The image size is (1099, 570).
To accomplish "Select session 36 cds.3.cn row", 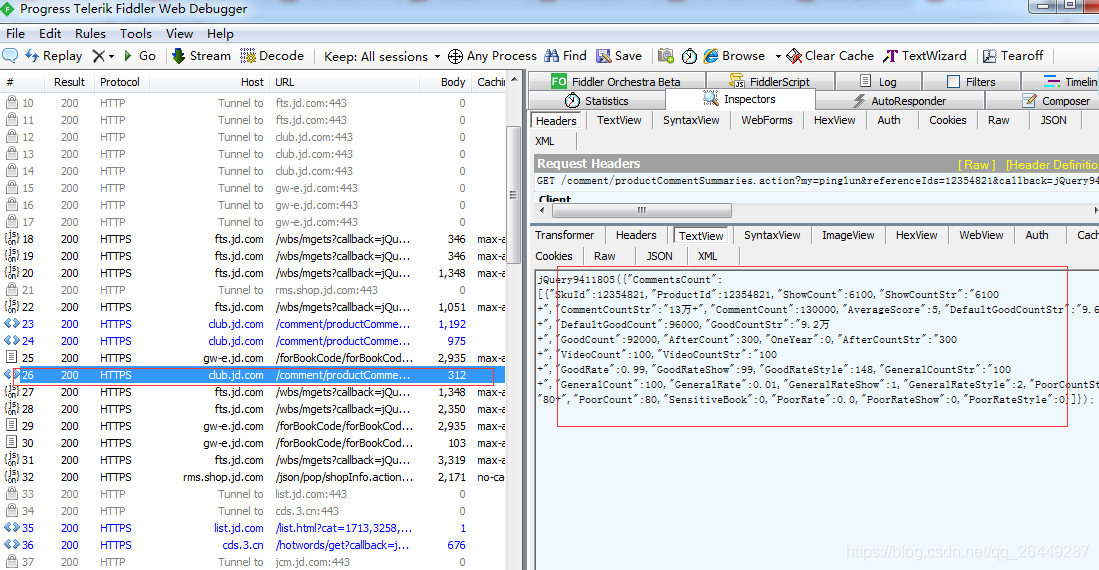I will 252,545.
